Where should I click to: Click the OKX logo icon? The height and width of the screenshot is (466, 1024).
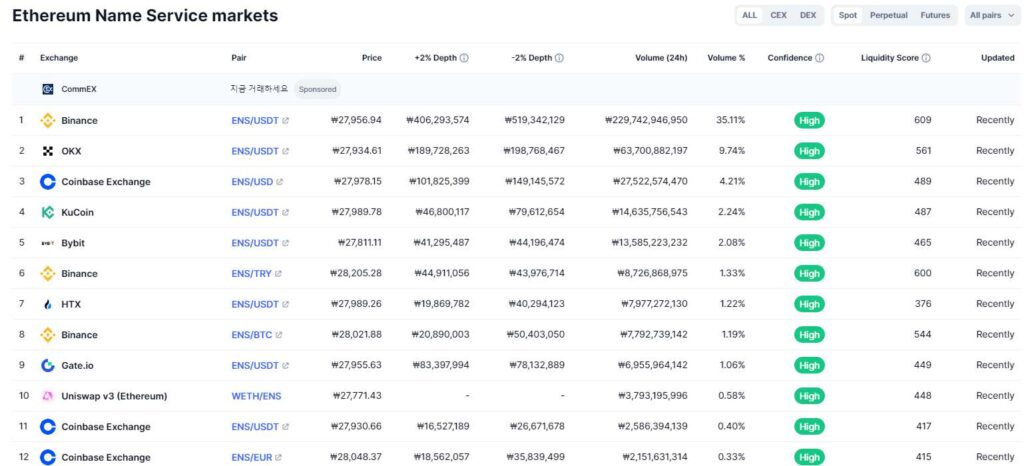48,151
